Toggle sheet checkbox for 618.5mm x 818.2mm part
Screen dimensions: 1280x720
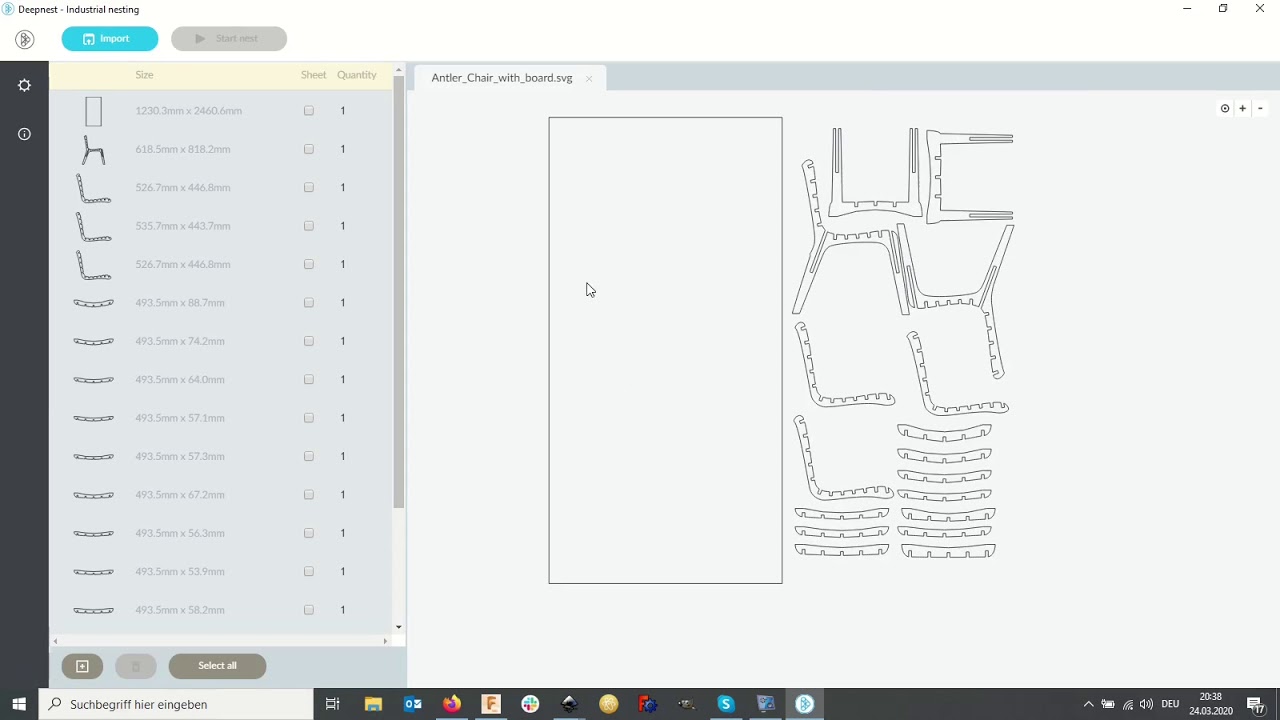coord(309,149)
